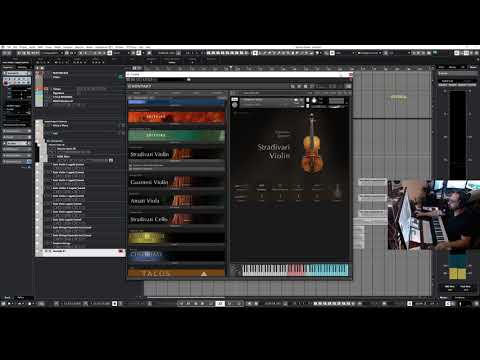Screen dimensions: 480x360
Task: Open the File menu in Cubase
Action: tap(9, 47)
